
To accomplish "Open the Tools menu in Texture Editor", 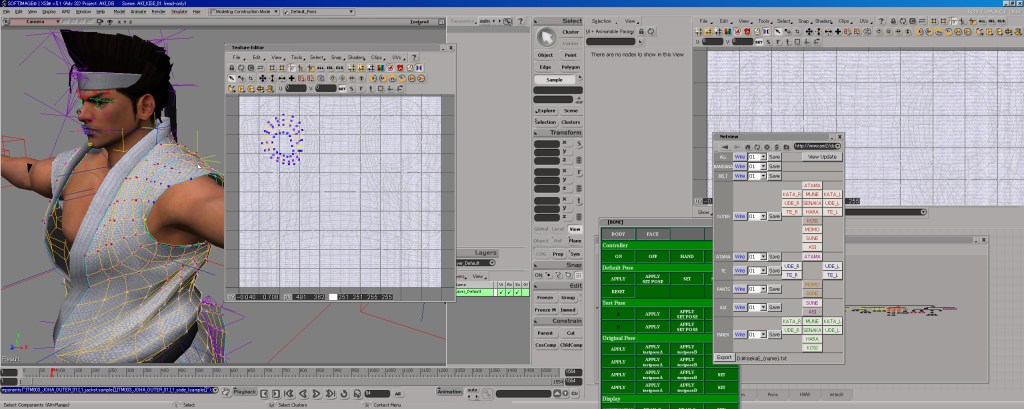I will pyautogui.click(x=297, y=57).
